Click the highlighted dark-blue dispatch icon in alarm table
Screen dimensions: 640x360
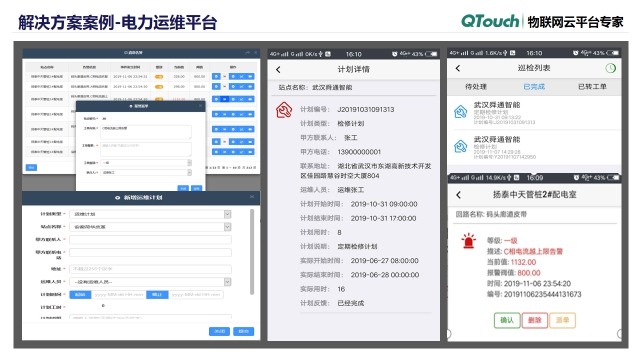pos(224,99)
